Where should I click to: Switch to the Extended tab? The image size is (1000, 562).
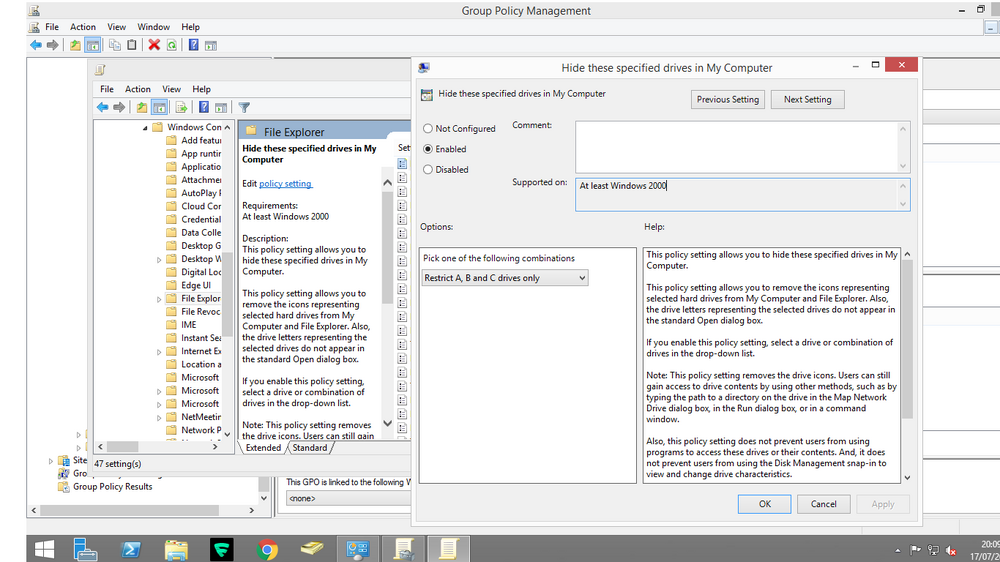click(x=263, y=448)
